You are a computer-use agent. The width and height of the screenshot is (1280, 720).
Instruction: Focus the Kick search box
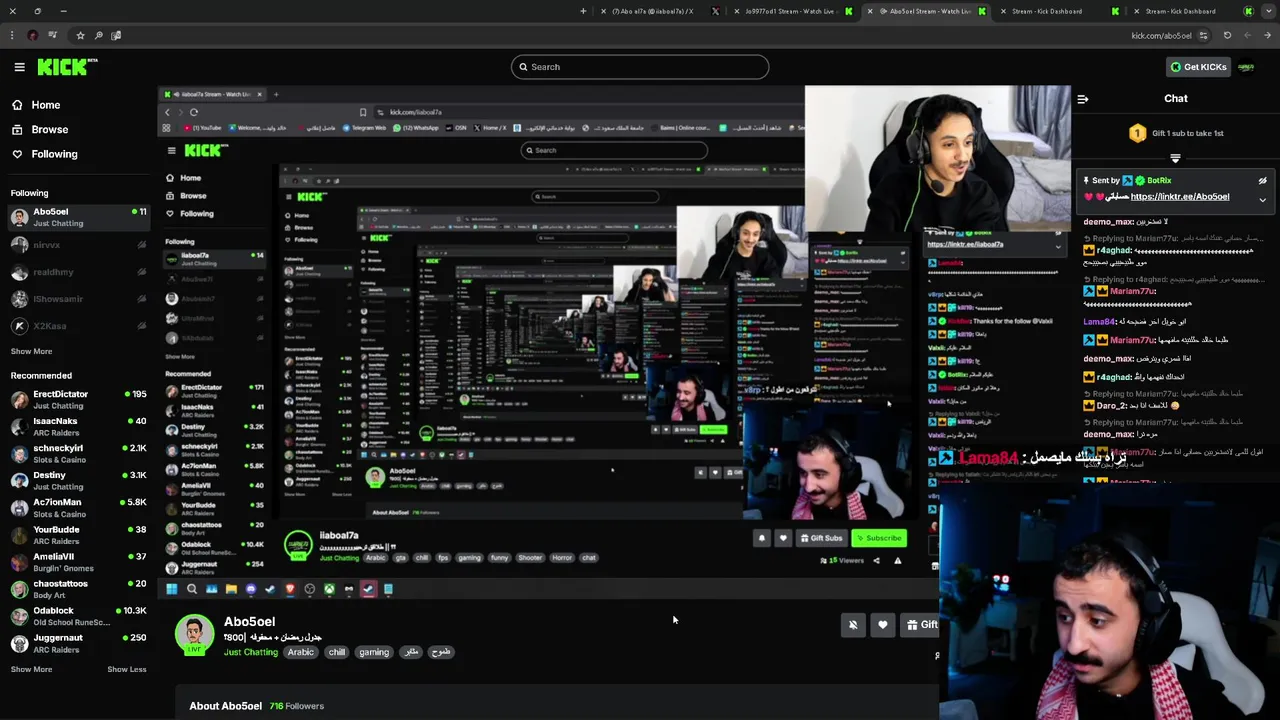pos(640,67)
